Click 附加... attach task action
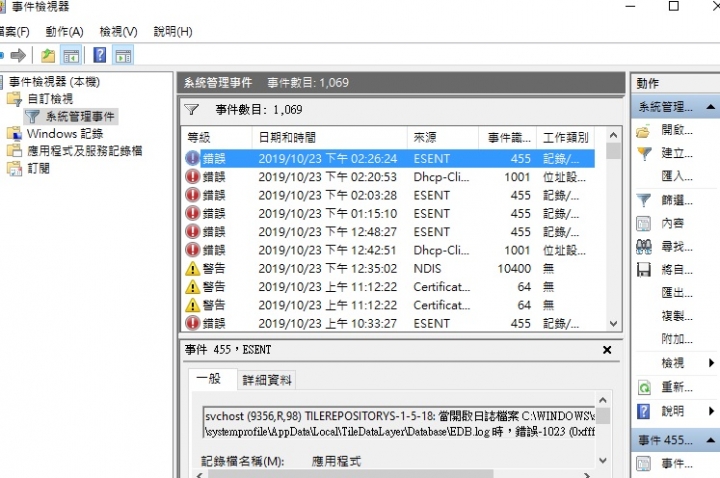720x478 pixels. tap(677, 339)
